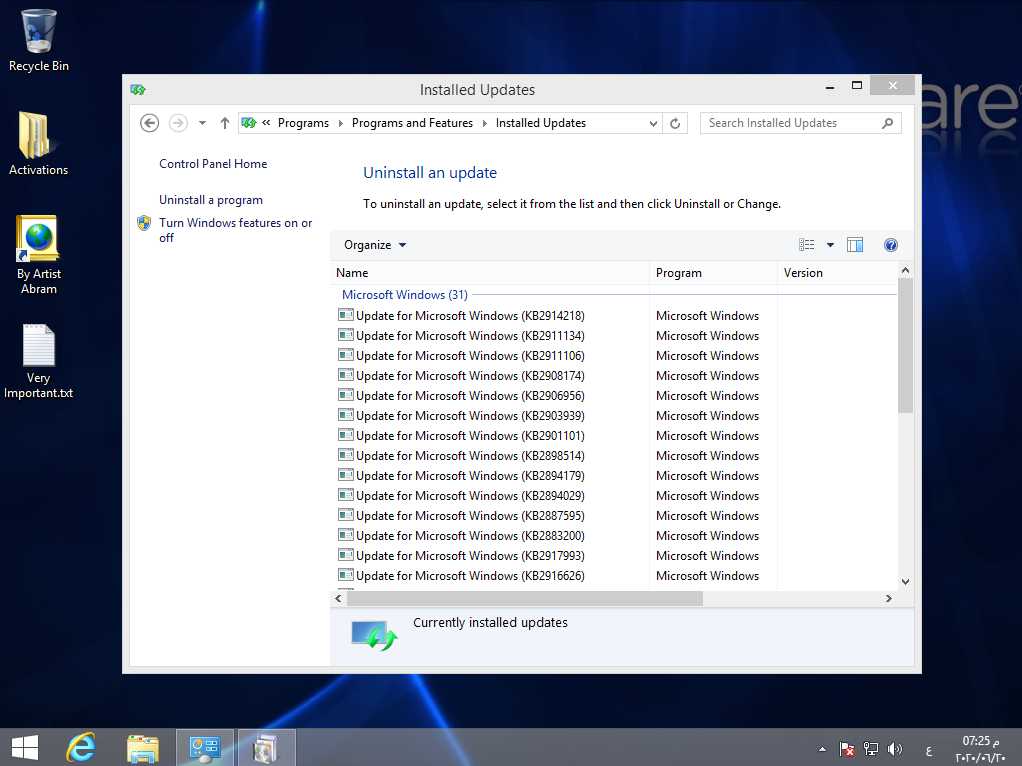Screen dimensions: 1022x766
Task: Select Programs and Features breadcrumb
Action: (413, 123)
